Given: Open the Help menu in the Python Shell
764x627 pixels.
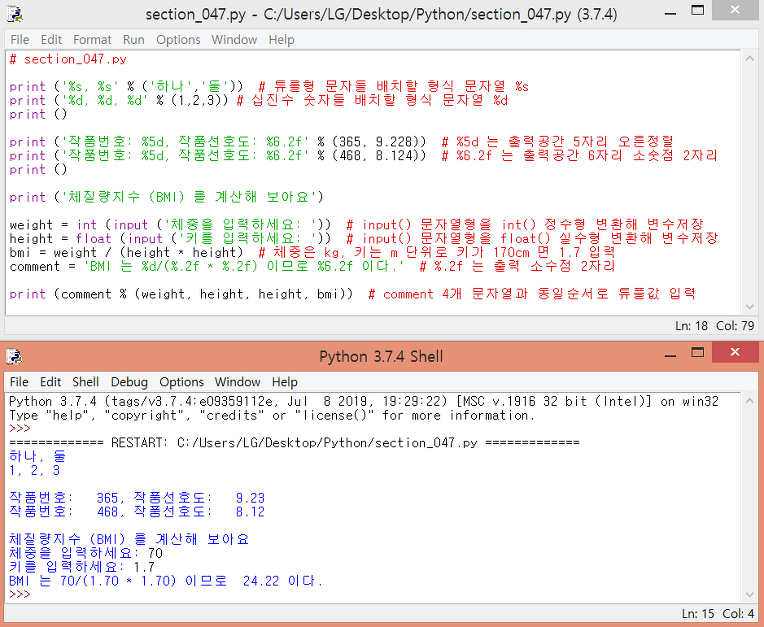Looking at the screenshot, I should click(285, 381).
